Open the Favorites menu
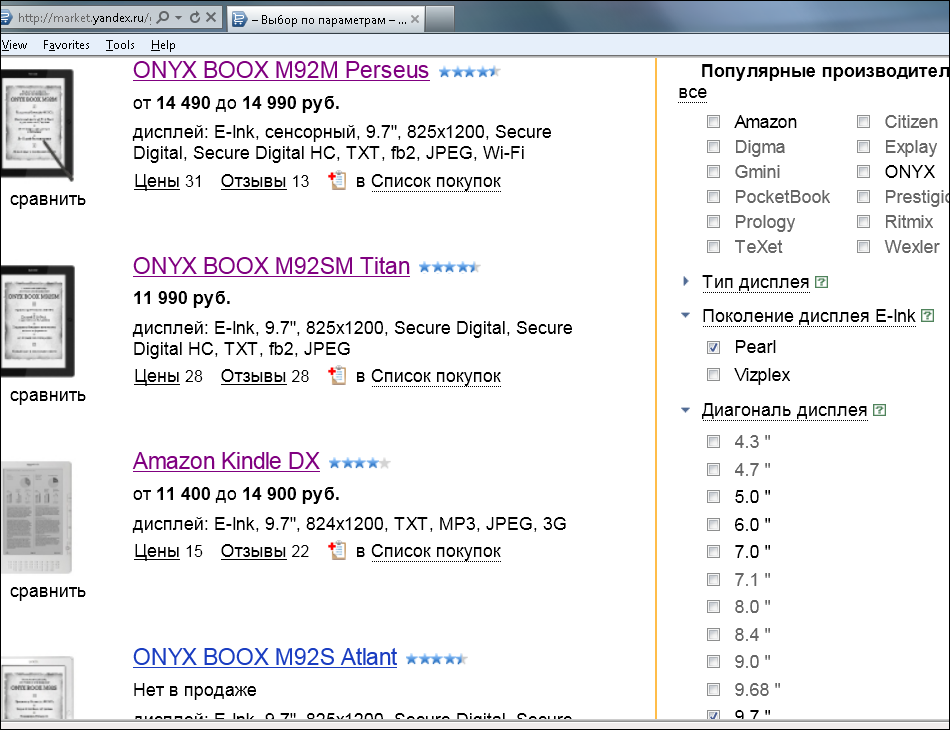Viewport: 950px width, 730px height. [x=66, y=45]
